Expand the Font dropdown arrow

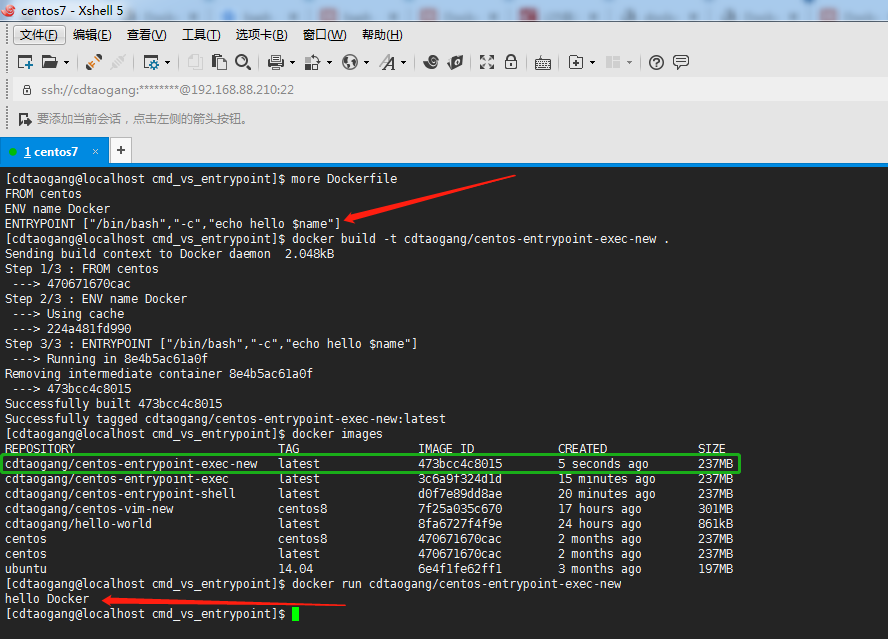(x=404, y=62)
